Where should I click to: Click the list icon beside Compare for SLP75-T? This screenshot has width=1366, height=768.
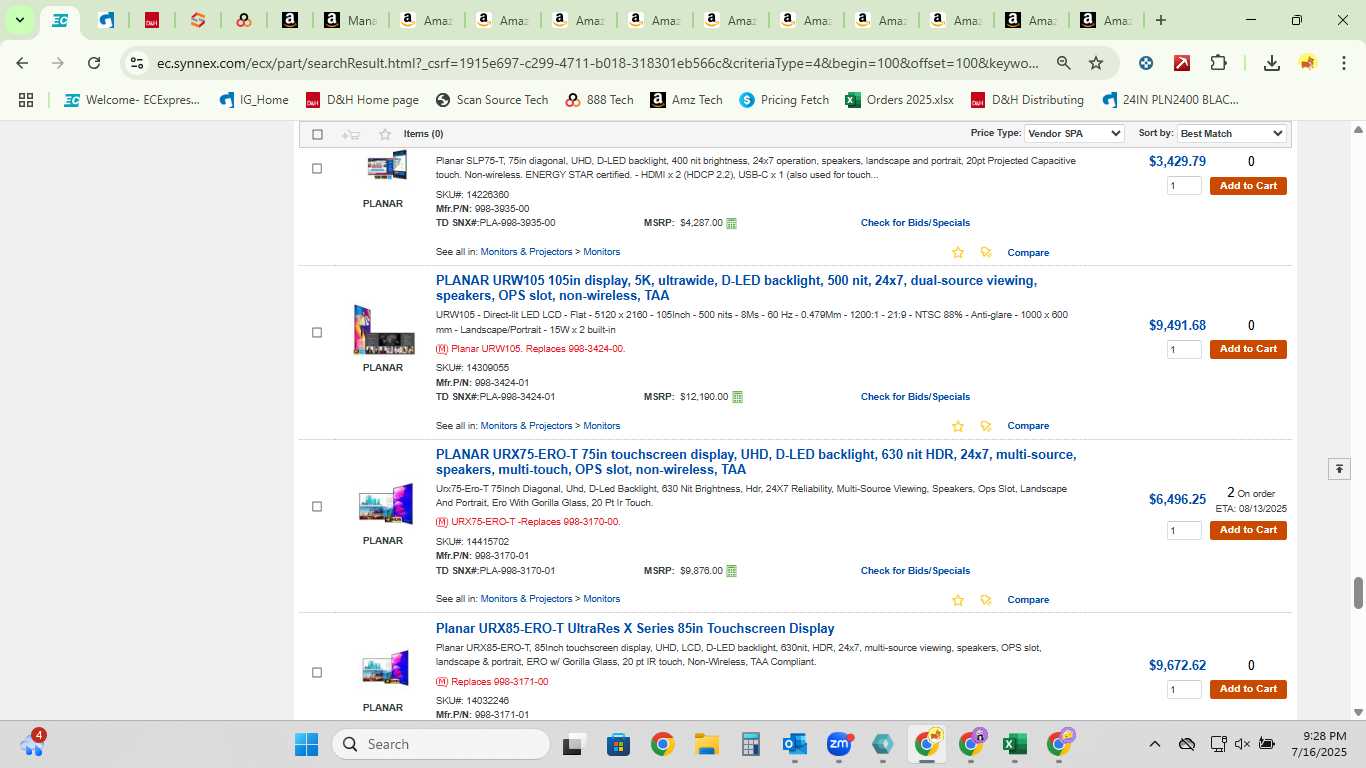pyautogui.click(x=986, y=252)
